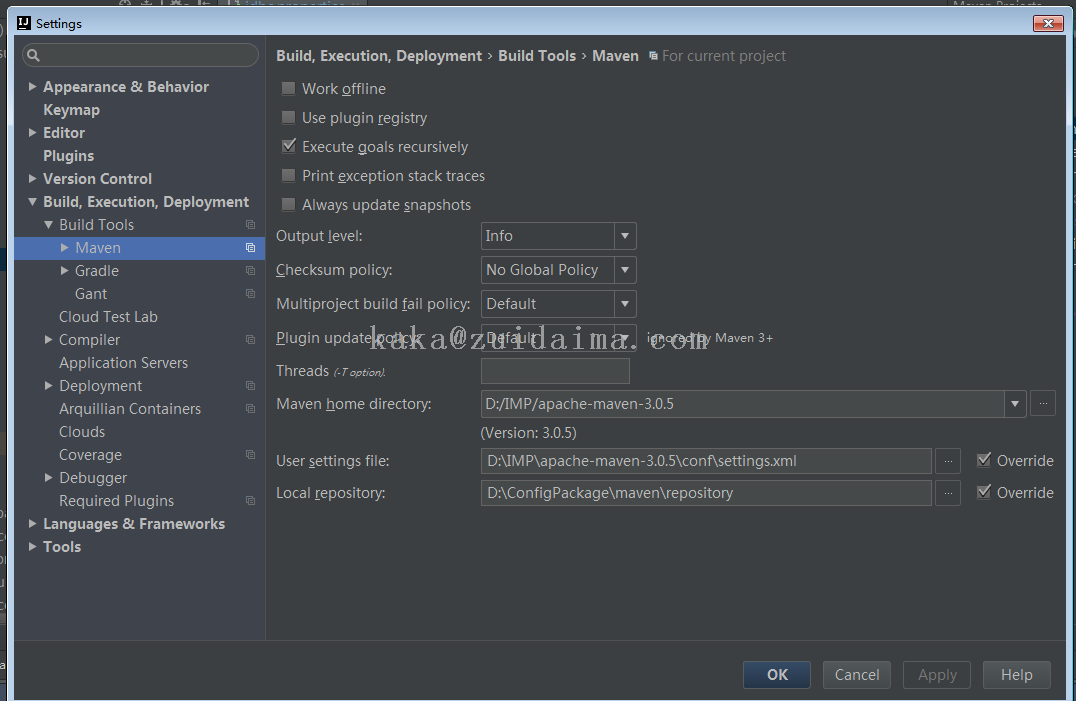Screen dimensions: 1076x701
Task: Select Gant settings page
Action: (x=91, y=294)
